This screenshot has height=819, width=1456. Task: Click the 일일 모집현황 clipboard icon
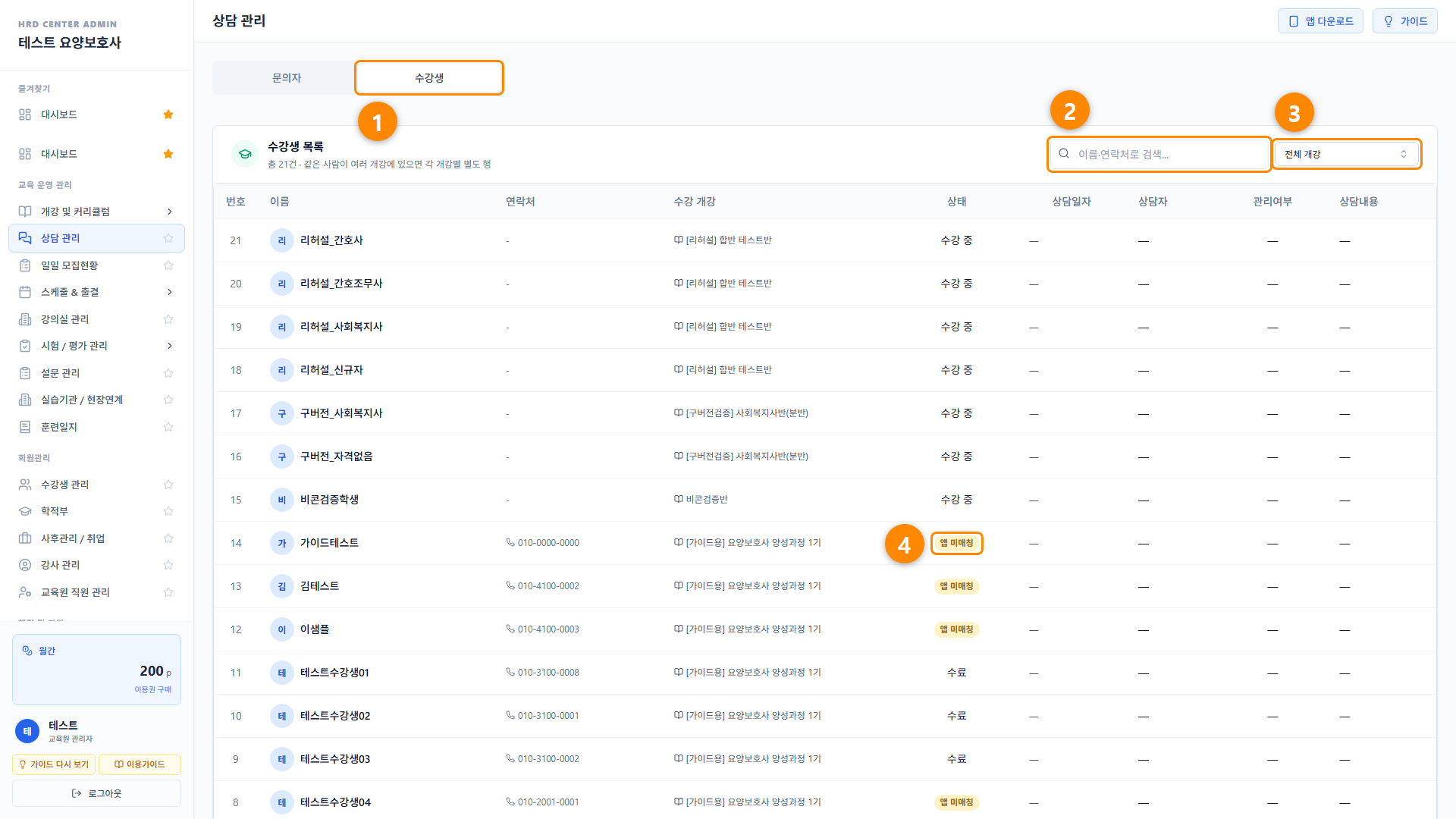pos(25,265)
